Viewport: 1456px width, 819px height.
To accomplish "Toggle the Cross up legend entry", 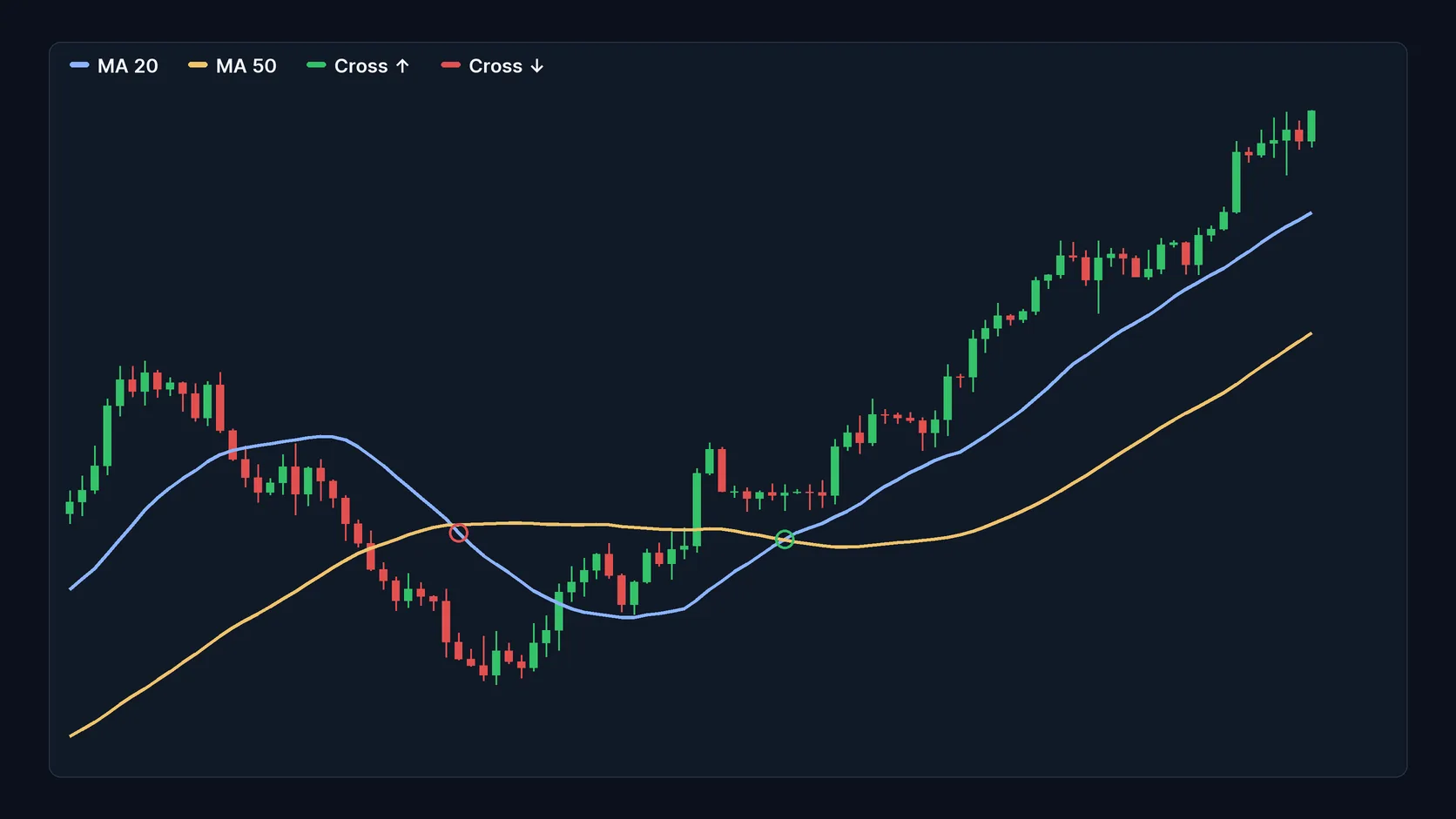I will tap(358, 66).
